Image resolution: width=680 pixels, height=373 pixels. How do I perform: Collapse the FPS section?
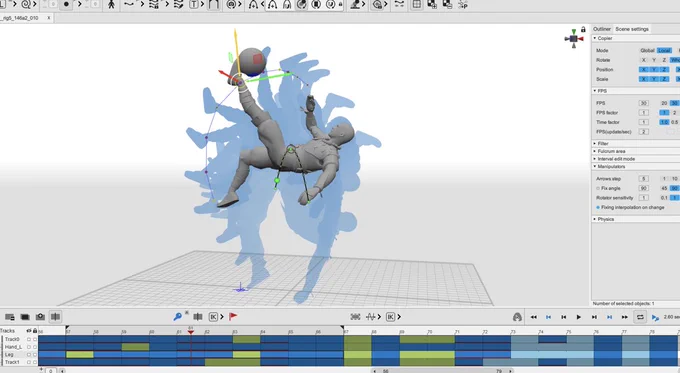pos(595,91)
